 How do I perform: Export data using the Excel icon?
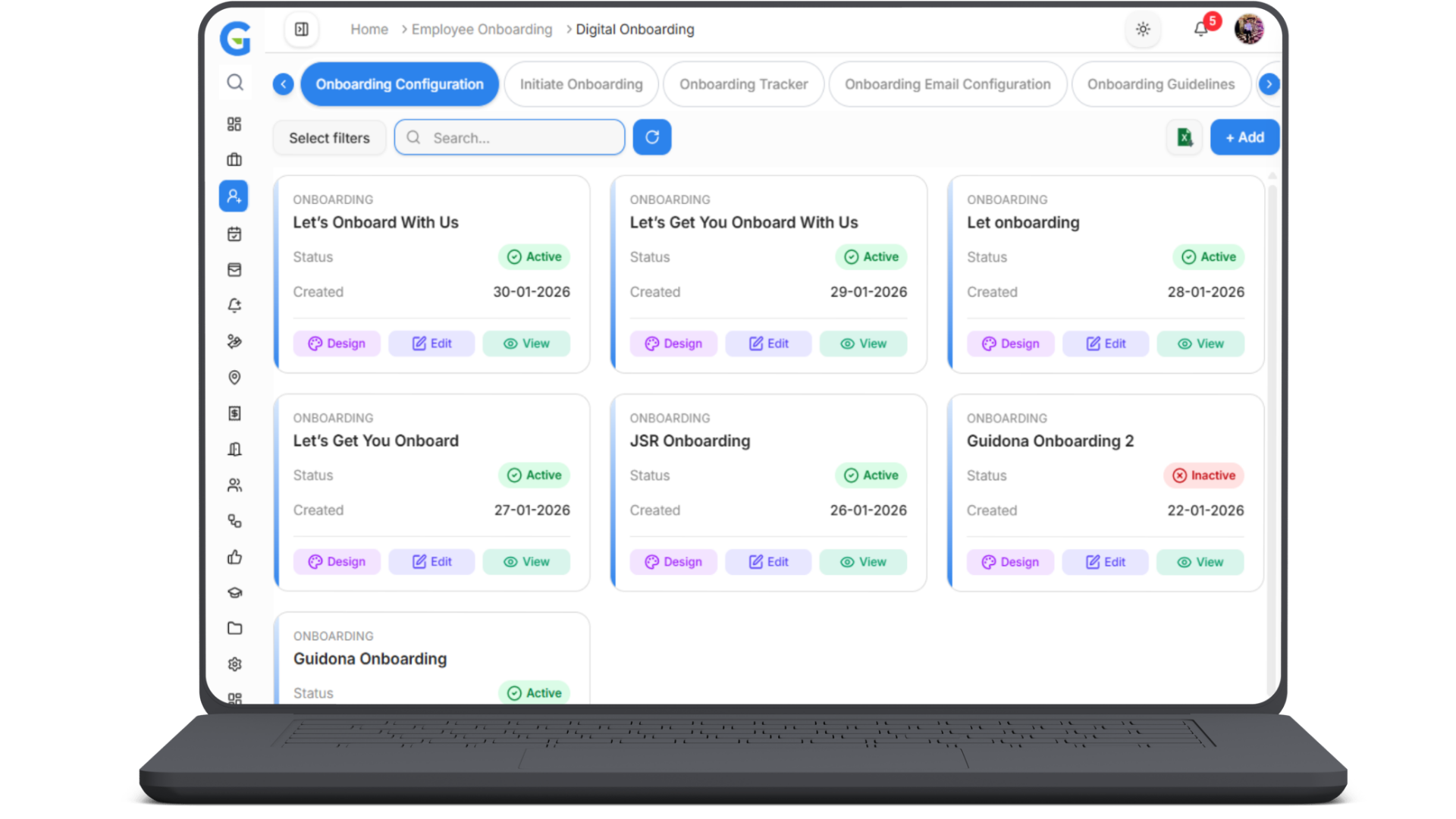click(x=1185, y=137)
